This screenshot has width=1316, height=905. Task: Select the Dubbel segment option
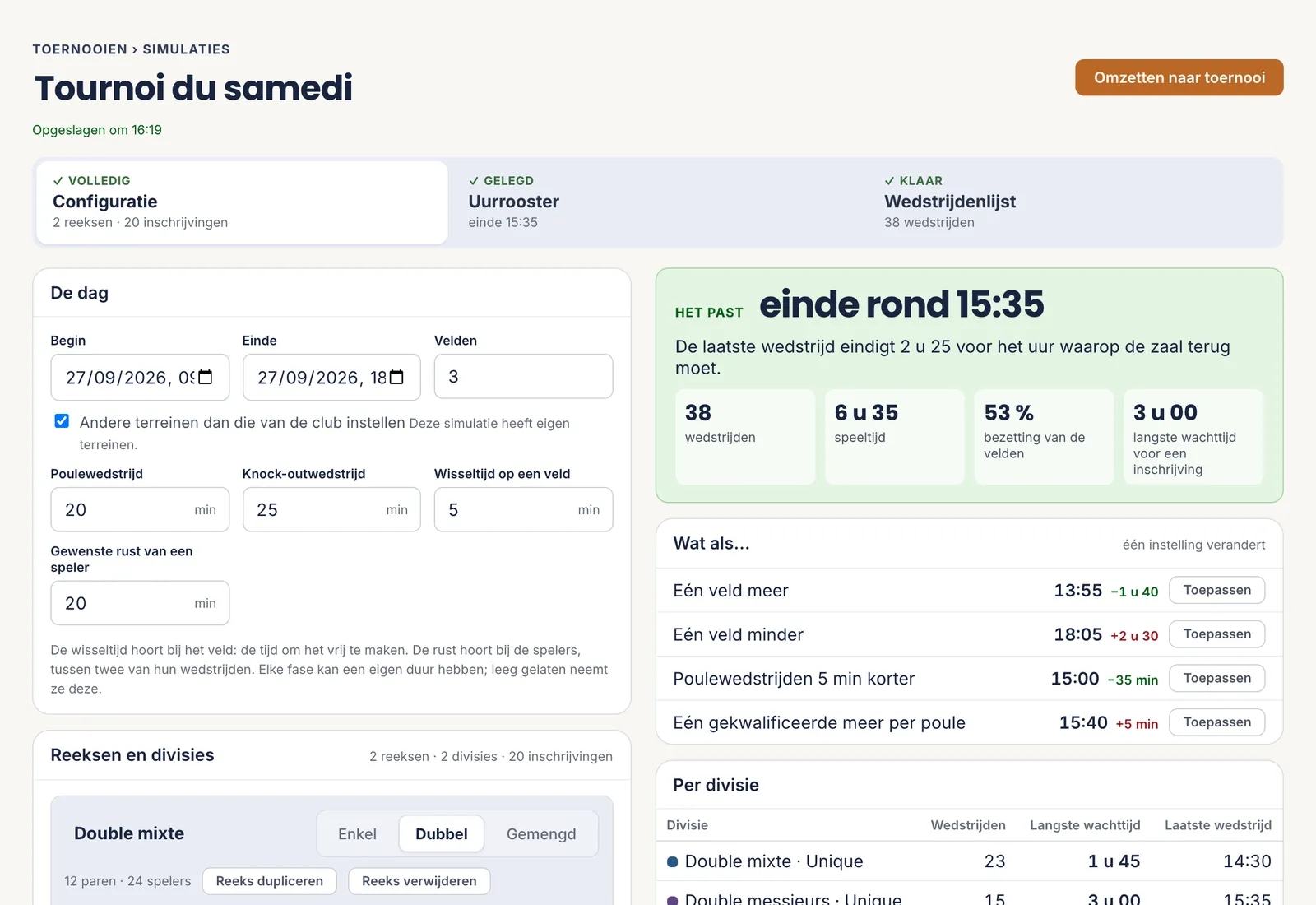pyautogui.click(x=441, y=834)
